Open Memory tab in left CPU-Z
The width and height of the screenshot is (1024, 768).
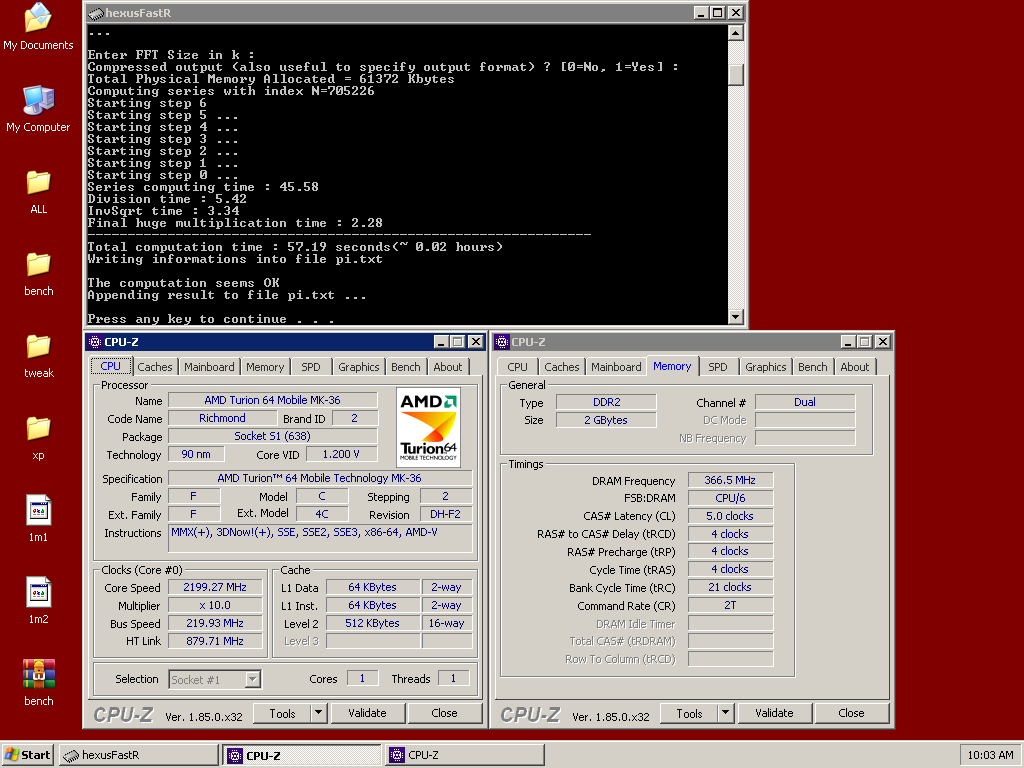pos(265,367)
